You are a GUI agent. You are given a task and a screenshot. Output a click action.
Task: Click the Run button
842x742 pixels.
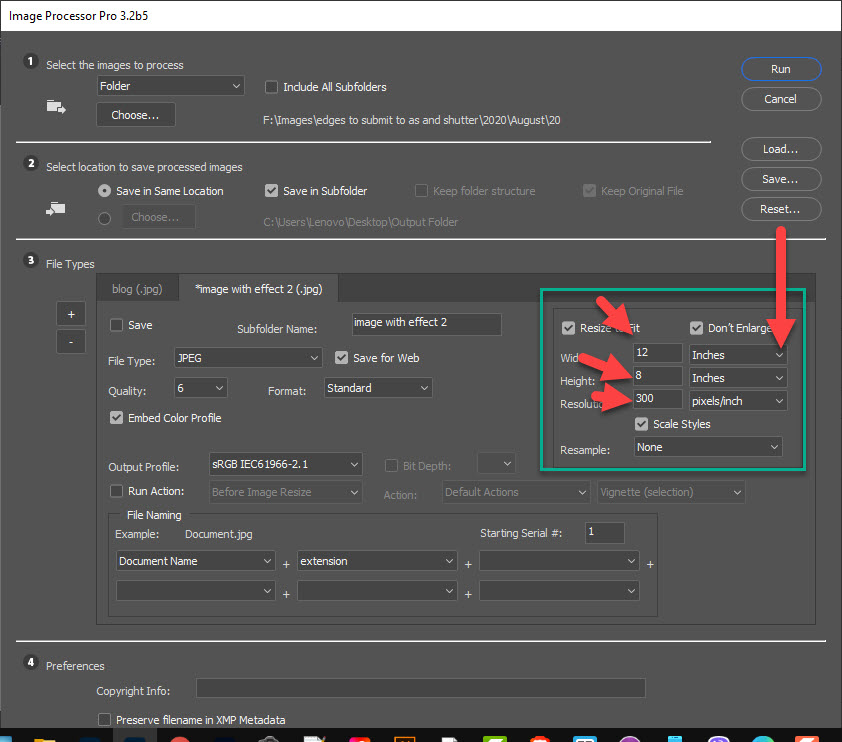781,69
